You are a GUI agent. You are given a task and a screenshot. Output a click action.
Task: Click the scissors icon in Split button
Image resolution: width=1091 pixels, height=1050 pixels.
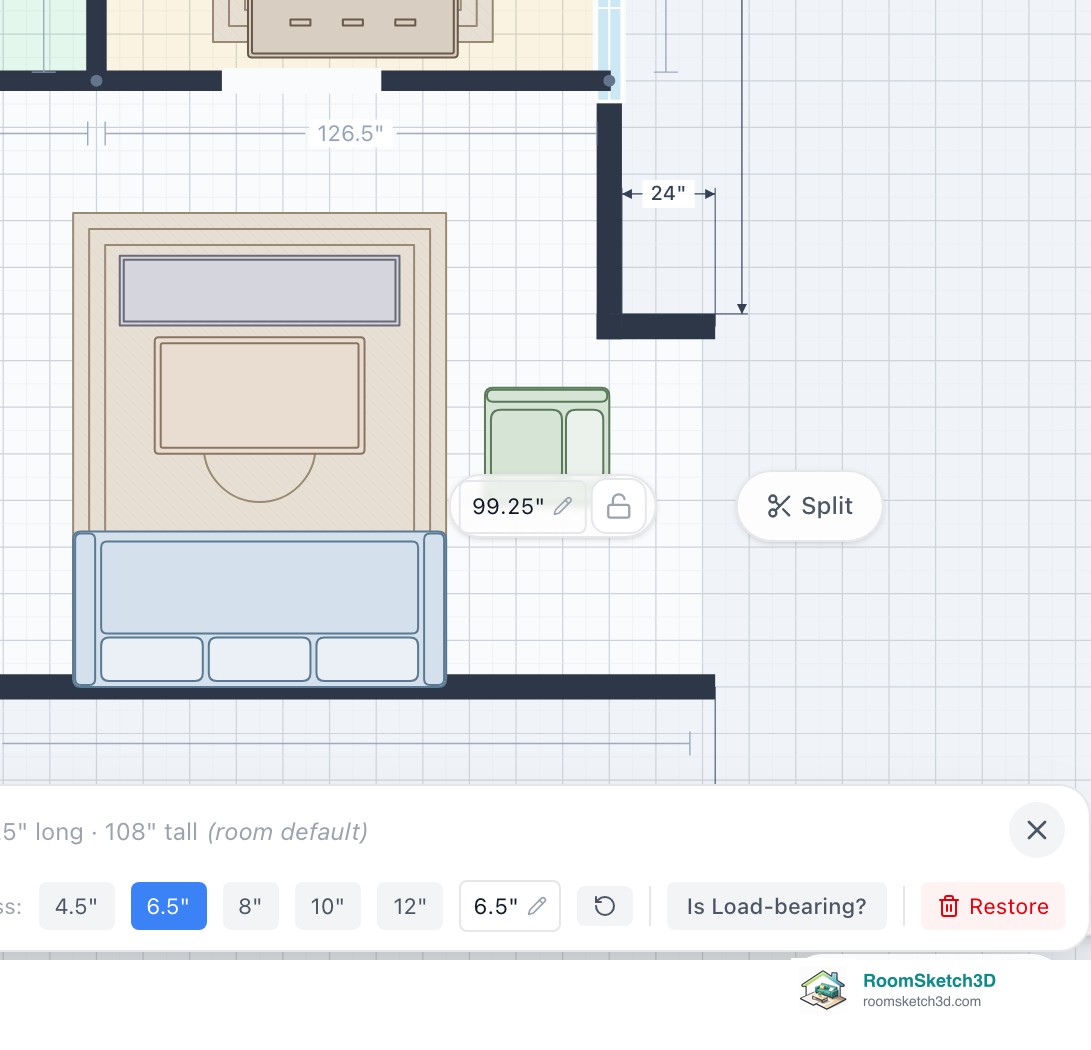pos(779,506)
